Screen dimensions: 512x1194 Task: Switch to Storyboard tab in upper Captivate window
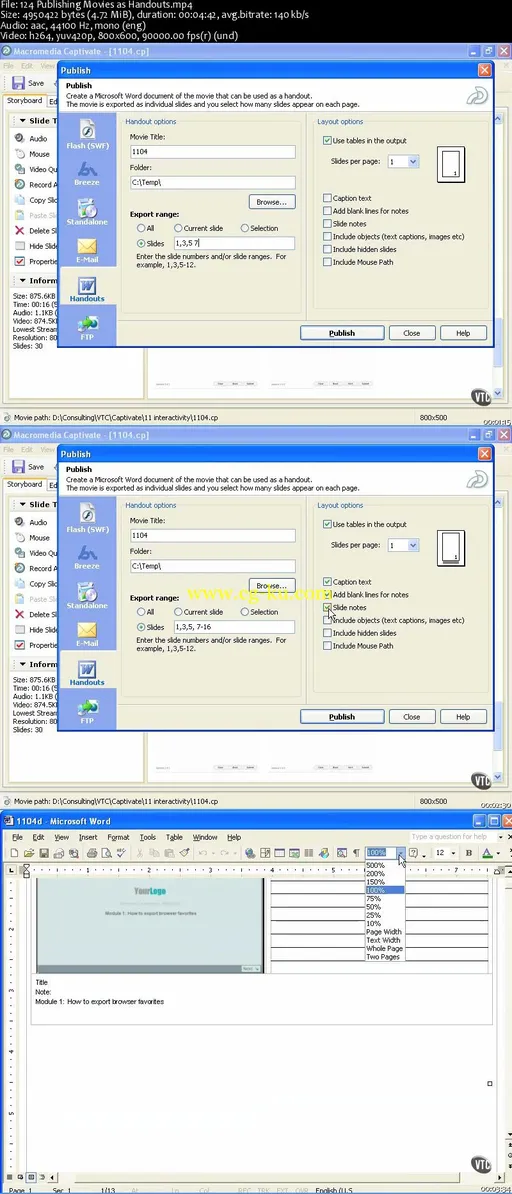[x=24, y=101]
